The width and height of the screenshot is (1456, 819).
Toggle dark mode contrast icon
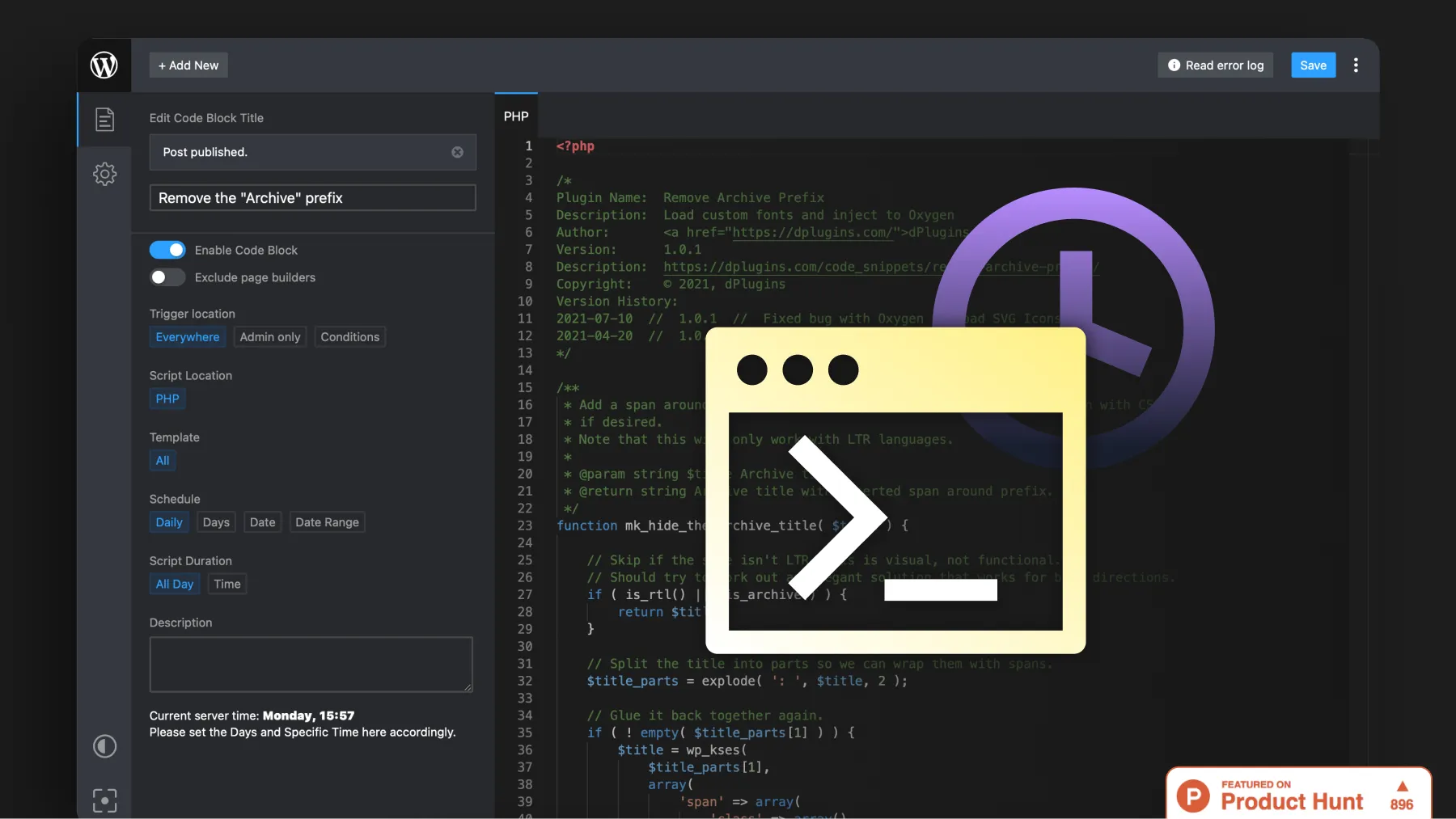click(104, 745)
